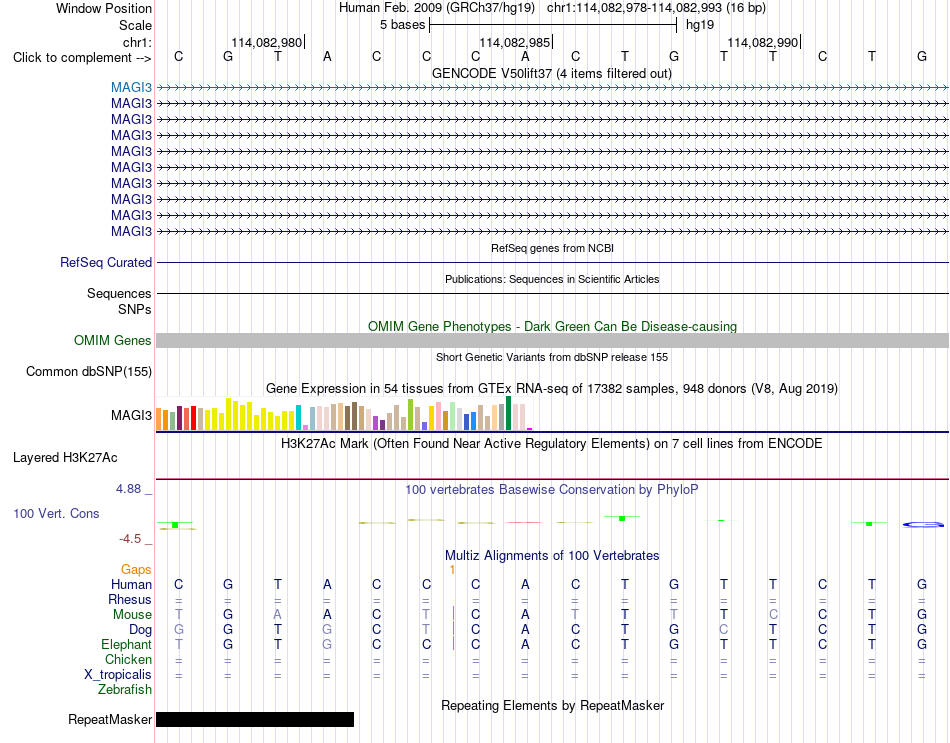Image resolution: width=950 pixels, height=743 pixels.
Task: Open the RefSeq Curated track label
Action: tap(106, 262)
